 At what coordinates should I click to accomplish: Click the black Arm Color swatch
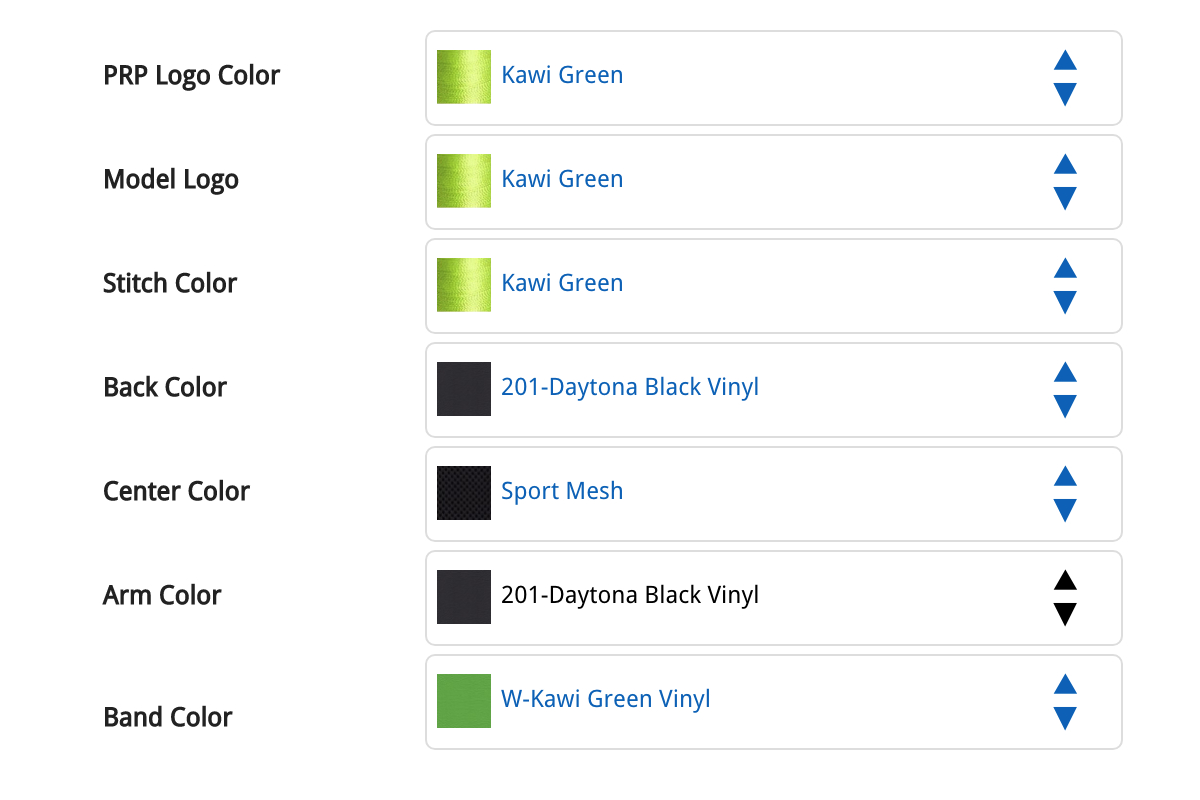tap(464, 597)
